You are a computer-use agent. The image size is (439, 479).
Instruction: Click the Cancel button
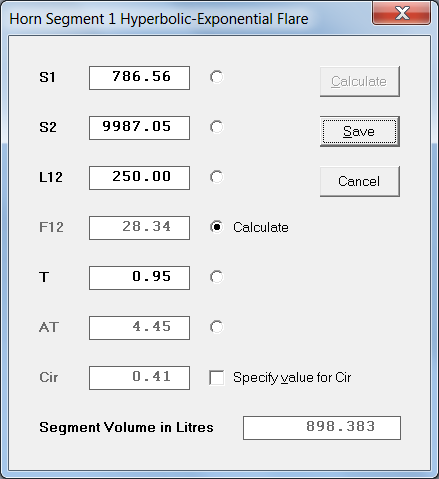[360, 181]
